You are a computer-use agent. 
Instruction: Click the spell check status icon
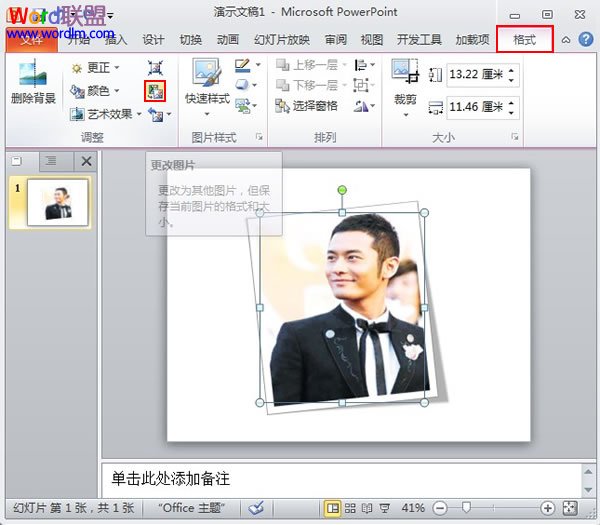coord(256,508)
